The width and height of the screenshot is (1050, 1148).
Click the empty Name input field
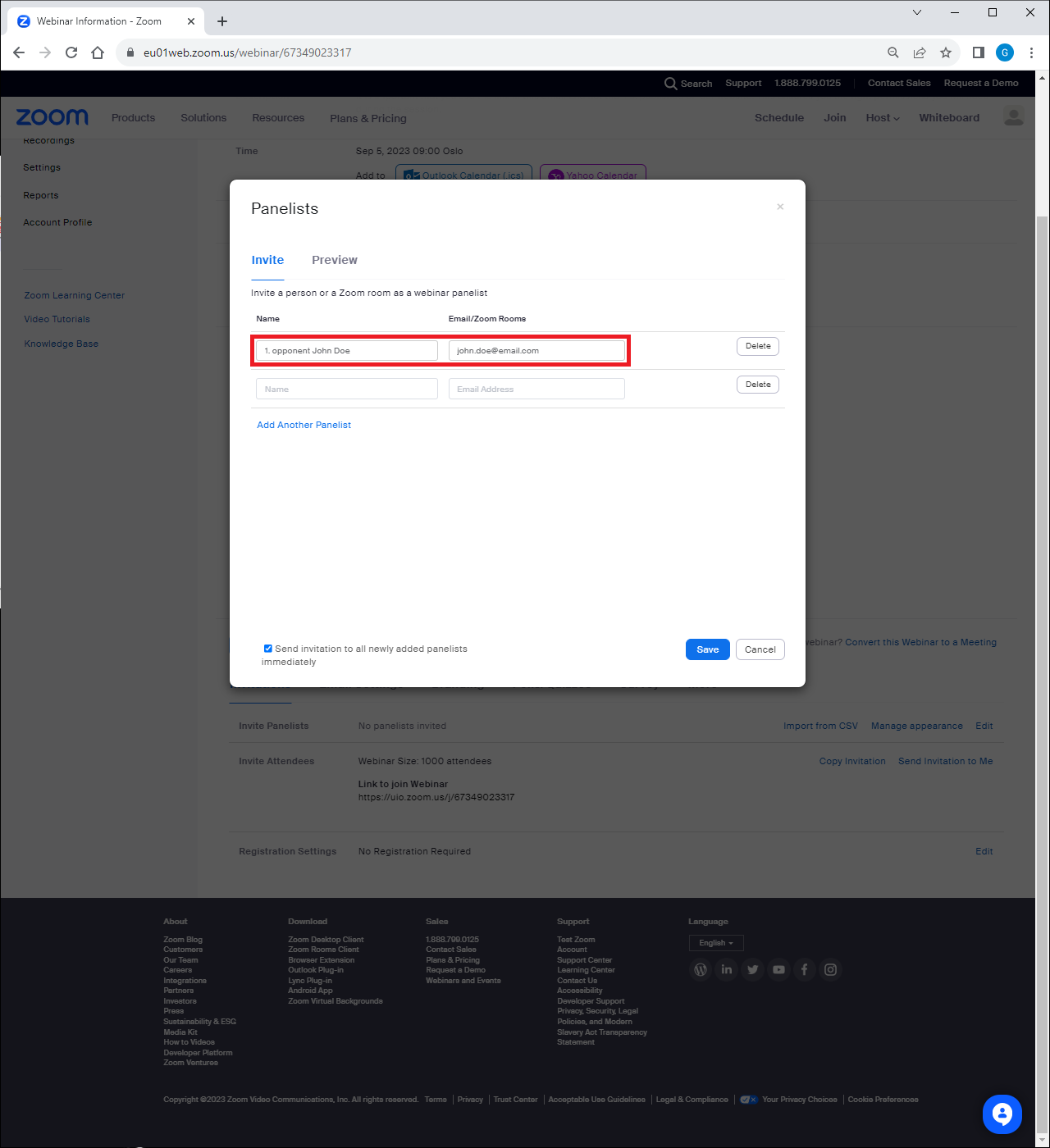[x=347, y=389]
